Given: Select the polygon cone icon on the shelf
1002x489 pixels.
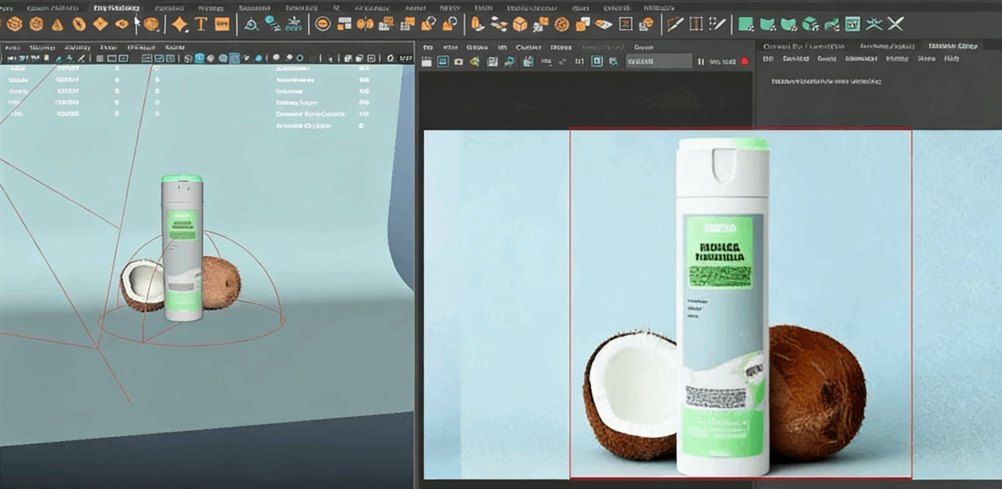Looking at the screenshot, I should [58, 24].
